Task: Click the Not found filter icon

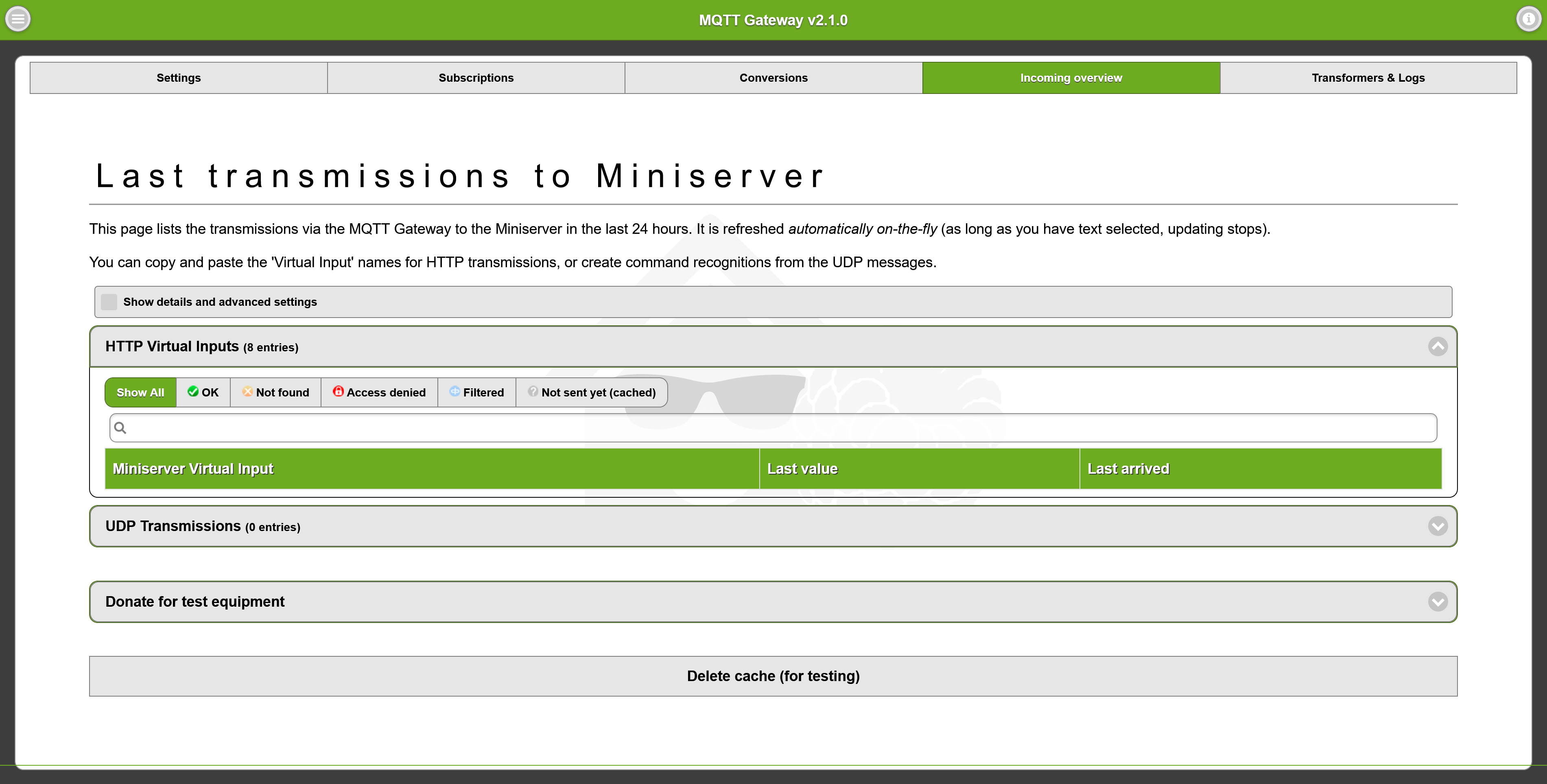Action: tap(248, 391)
